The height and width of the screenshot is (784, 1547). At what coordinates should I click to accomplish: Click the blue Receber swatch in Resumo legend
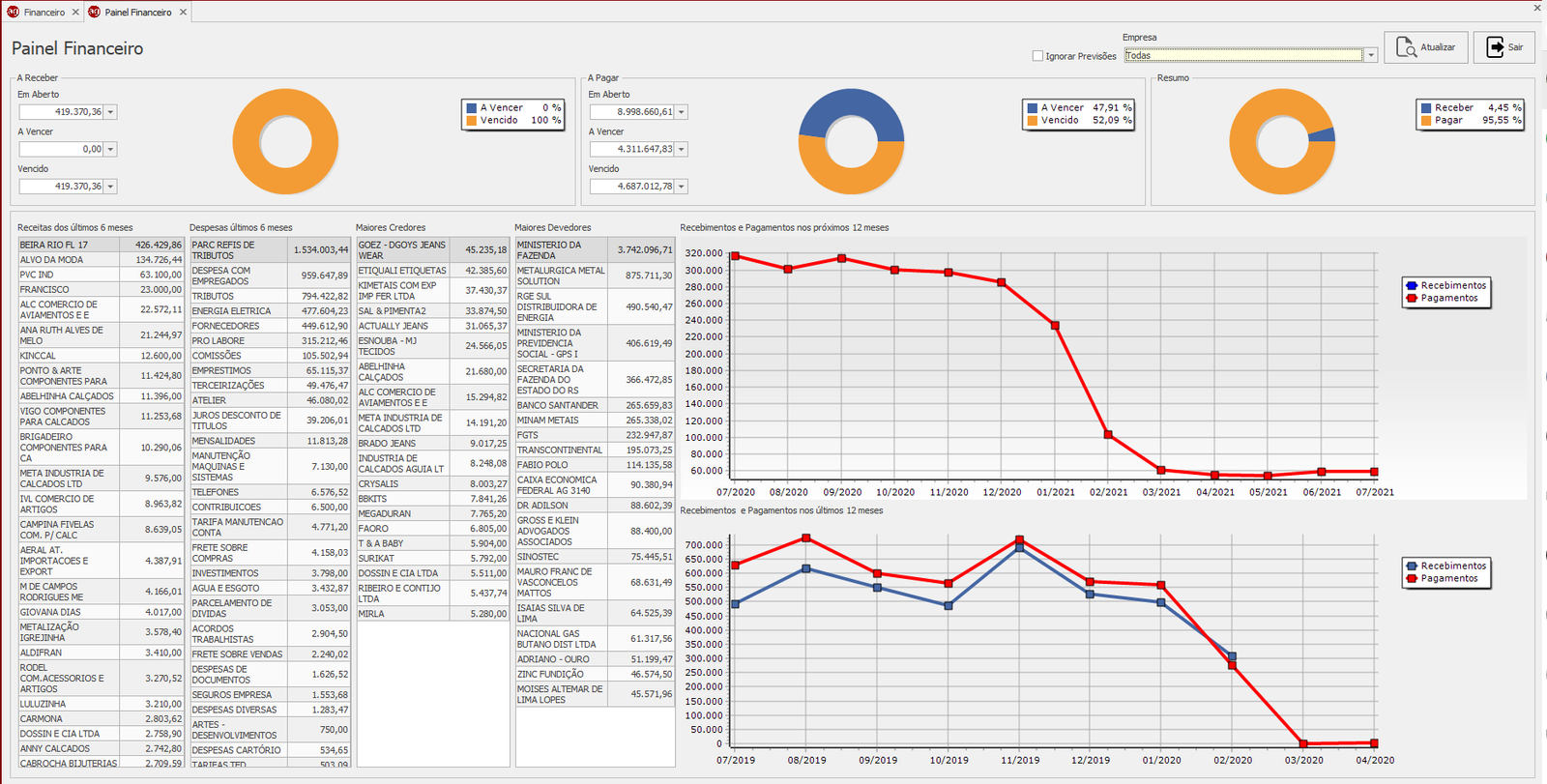(1426, 108)
